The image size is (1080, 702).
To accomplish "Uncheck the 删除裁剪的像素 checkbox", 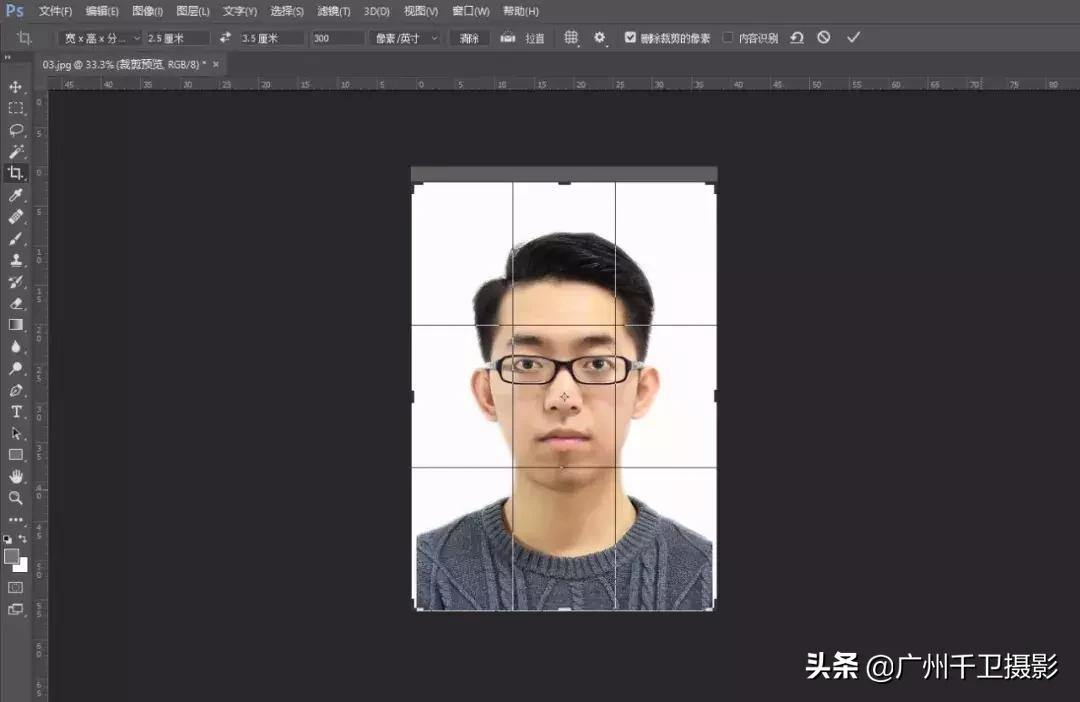I will (630, 37).
